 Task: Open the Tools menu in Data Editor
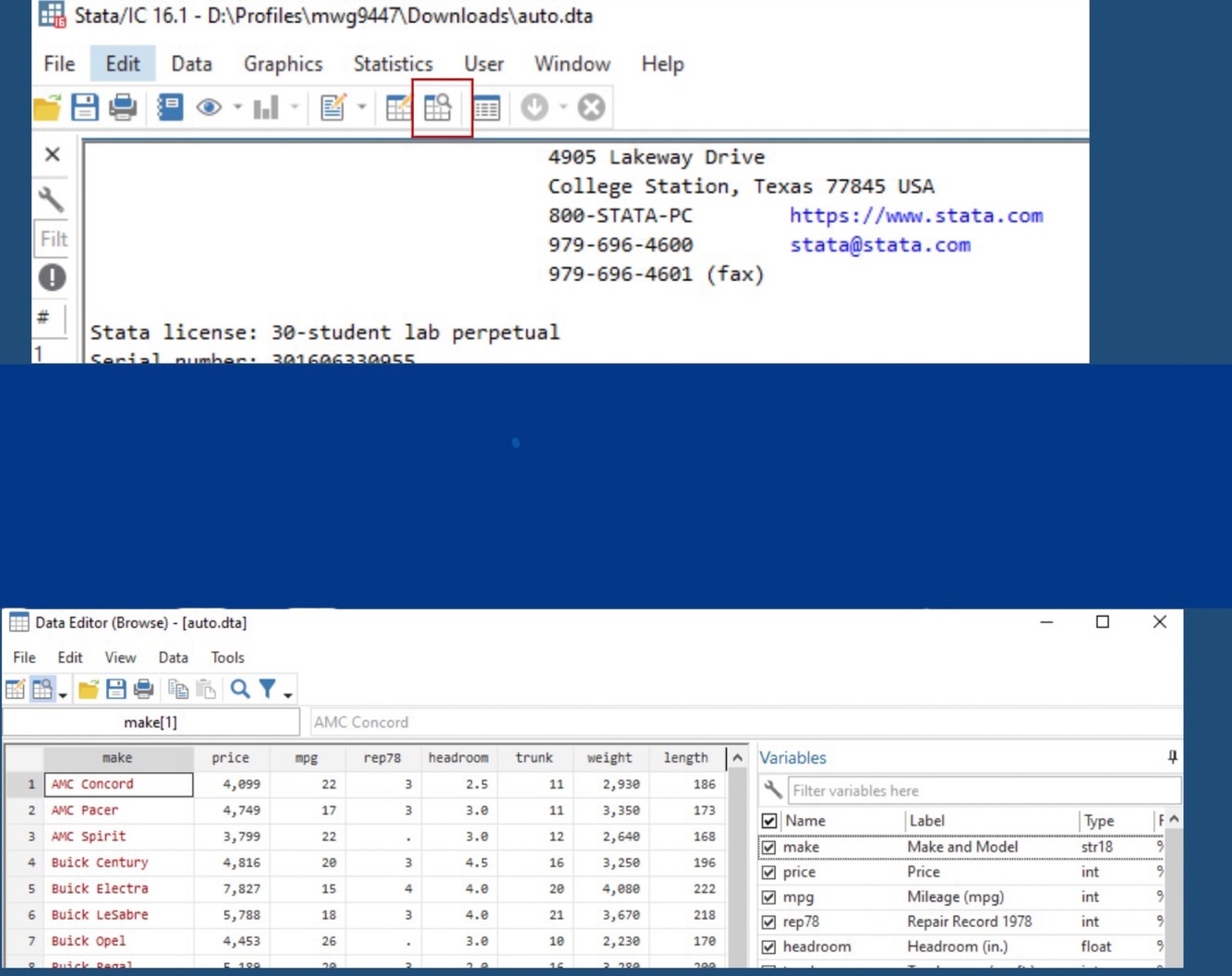[x=227, y=657]
